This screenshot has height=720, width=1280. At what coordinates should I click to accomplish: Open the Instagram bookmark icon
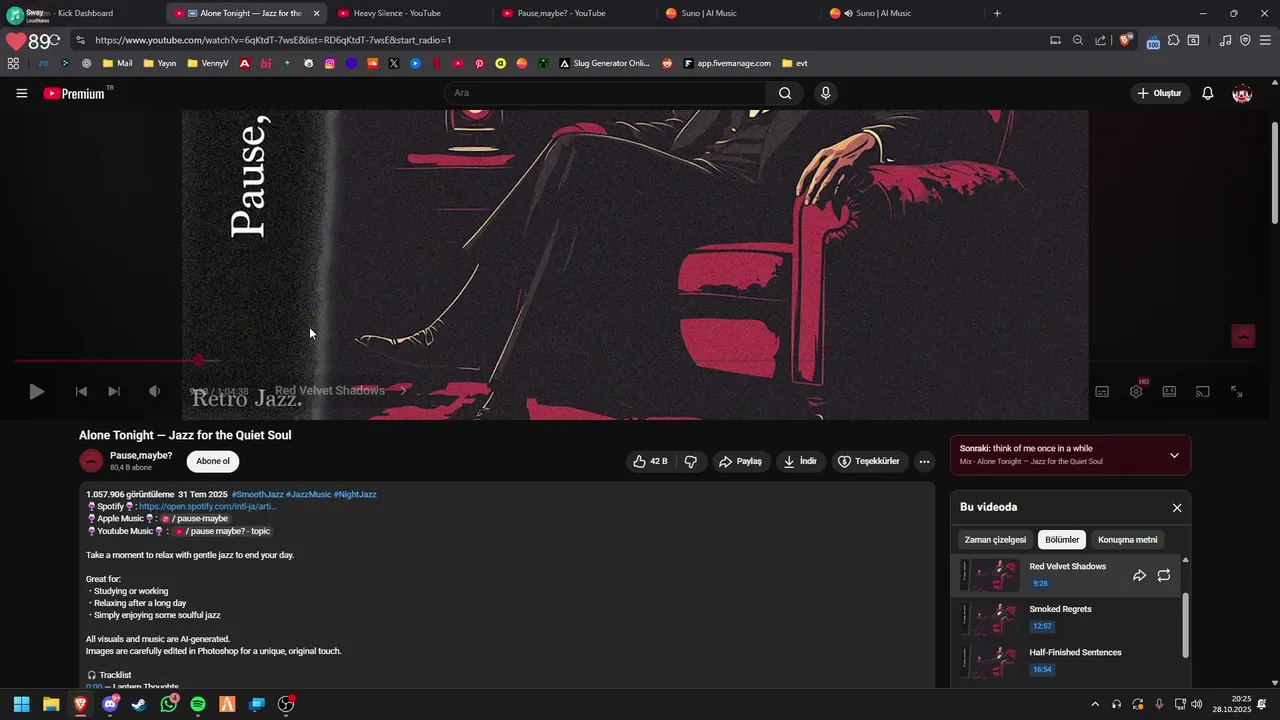pos(330,63)
